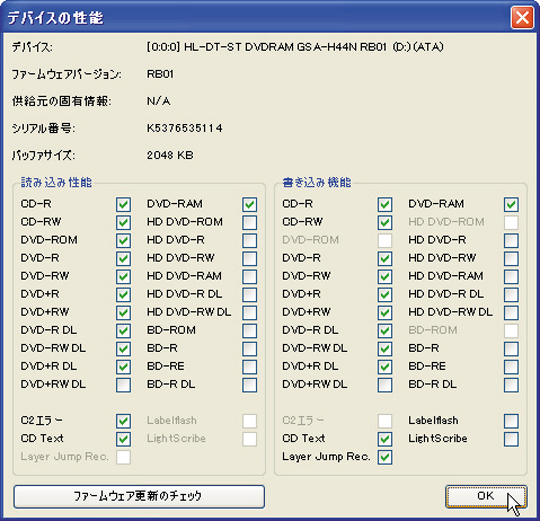Toggle the DVD-RAM checkbox under 書き込み機能
The height and width of the screenshot is (521, 540).
click(x=511, y=204)
